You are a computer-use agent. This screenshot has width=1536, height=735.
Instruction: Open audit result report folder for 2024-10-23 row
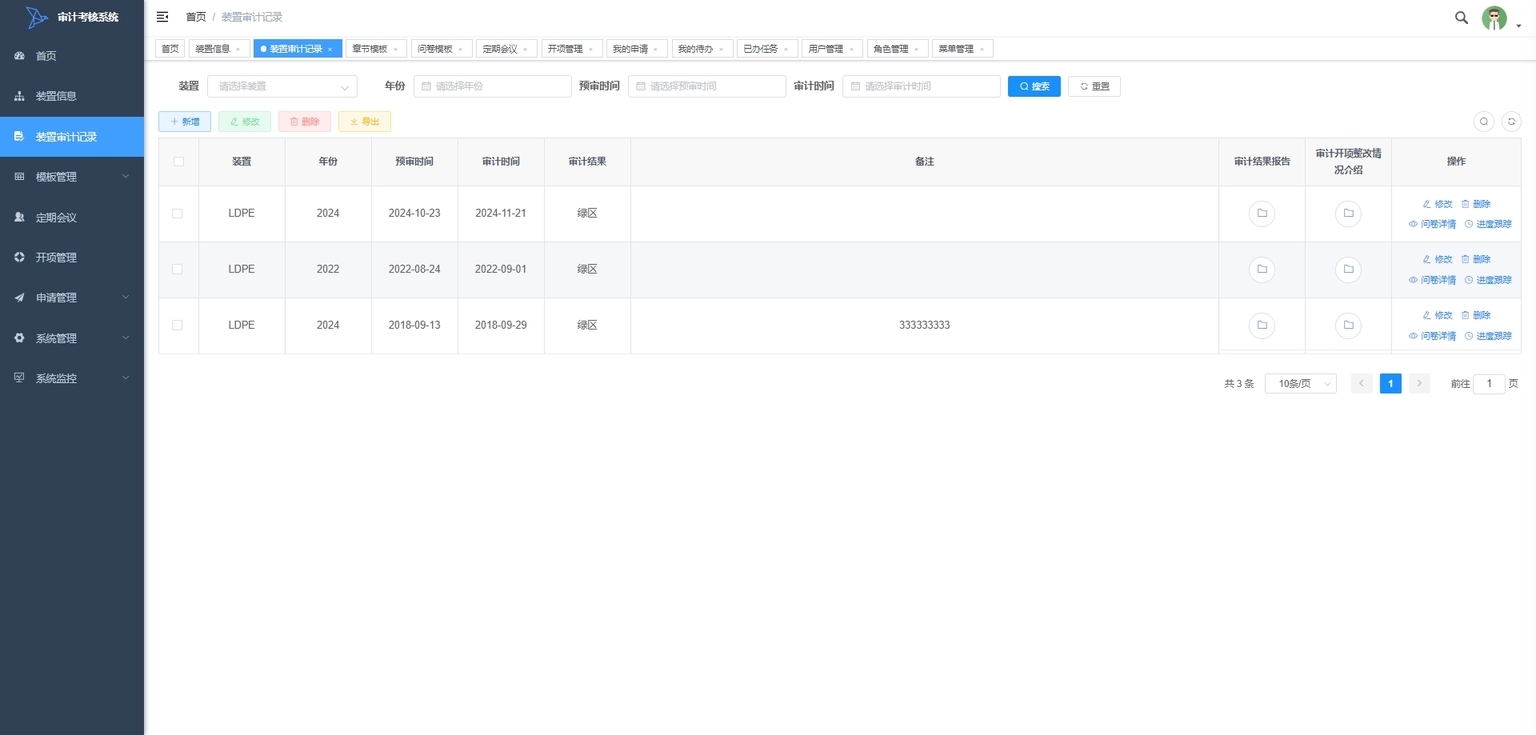(x=1262, y=214)
